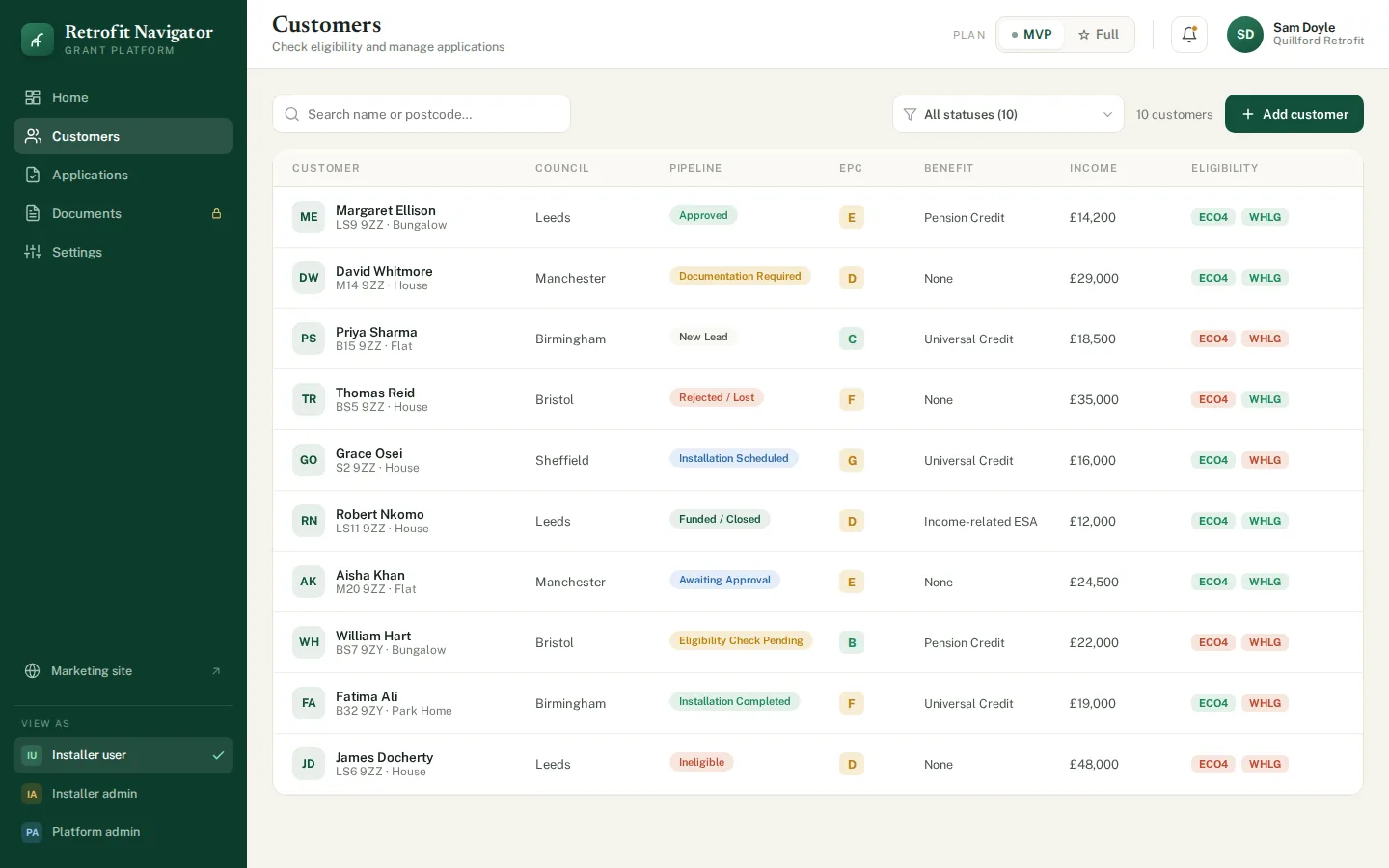Screen dimensions: 1389x868
Task: View as Platform admin
Action: click(123, 832)
